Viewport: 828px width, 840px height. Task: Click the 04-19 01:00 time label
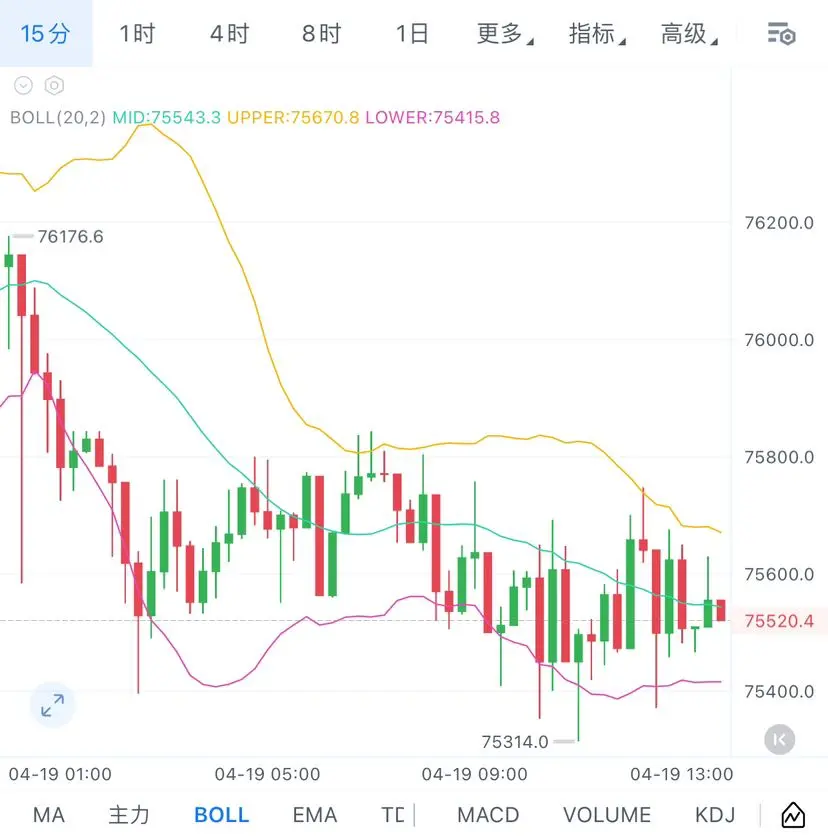pos(60,774)
